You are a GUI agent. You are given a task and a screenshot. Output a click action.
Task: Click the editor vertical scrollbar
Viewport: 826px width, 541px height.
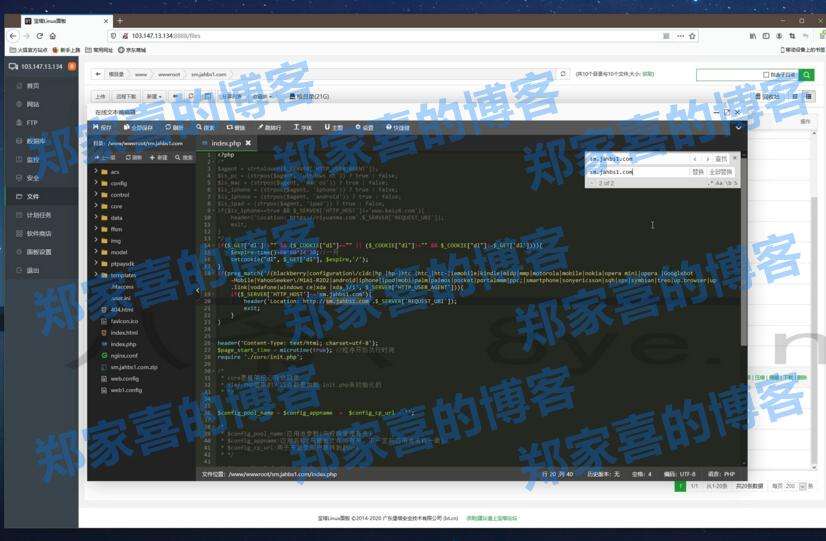pyautogui.click(x=744, y=253)
